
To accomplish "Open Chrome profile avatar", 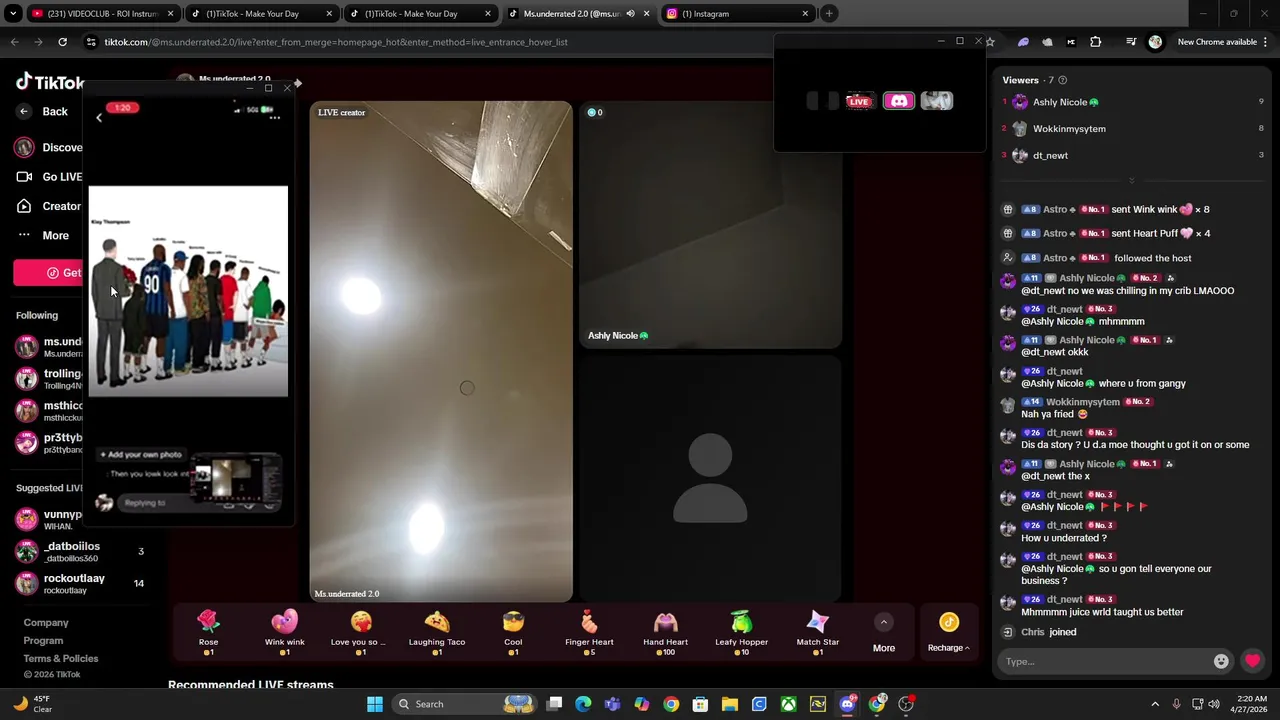I will [x=1156, y=42].
